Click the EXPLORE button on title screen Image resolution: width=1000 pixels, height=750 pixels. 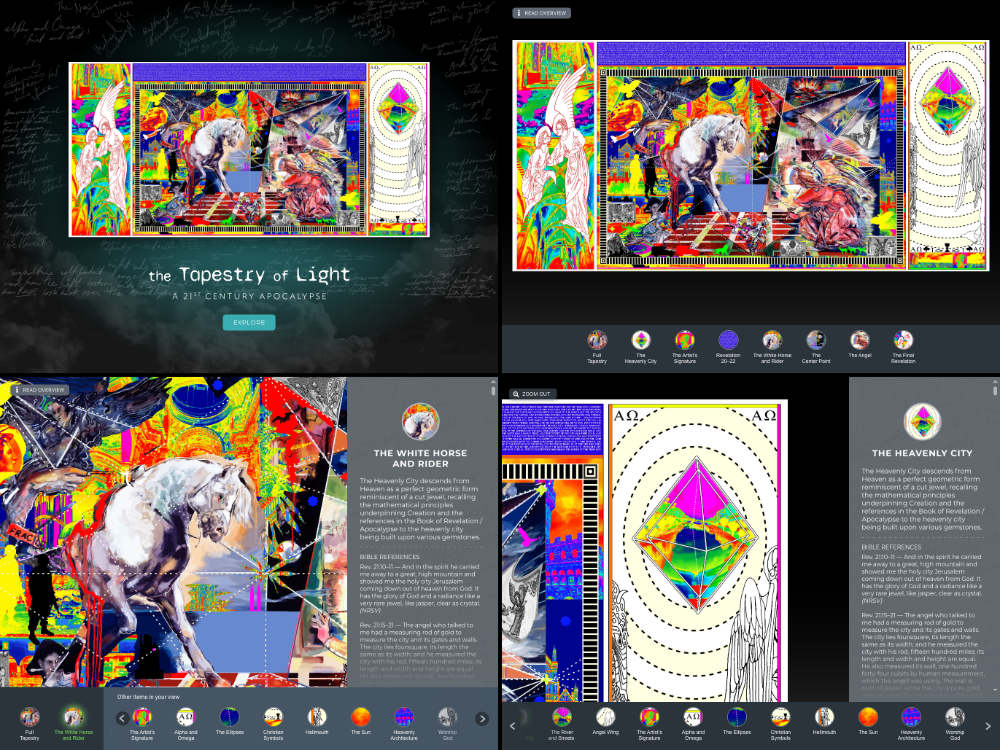(248, 322)
